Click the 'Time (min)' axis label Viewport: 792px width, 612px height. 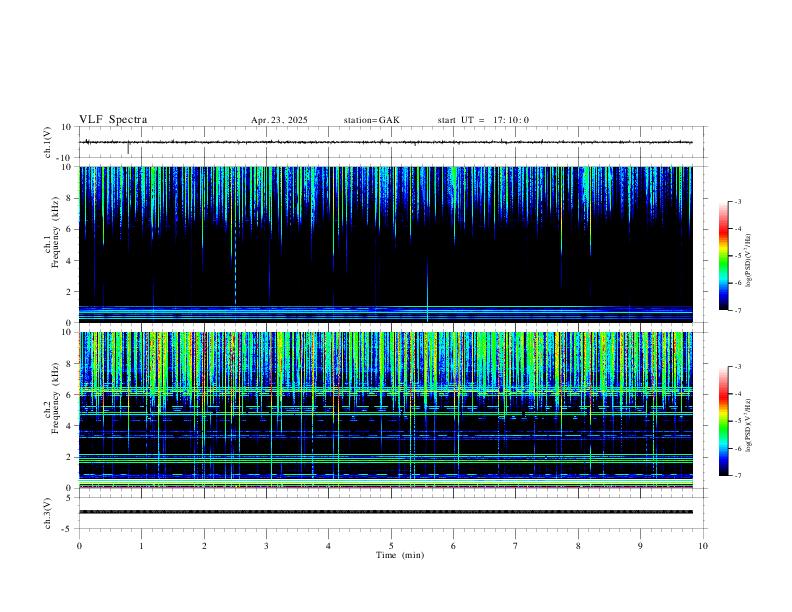point(400,555)
